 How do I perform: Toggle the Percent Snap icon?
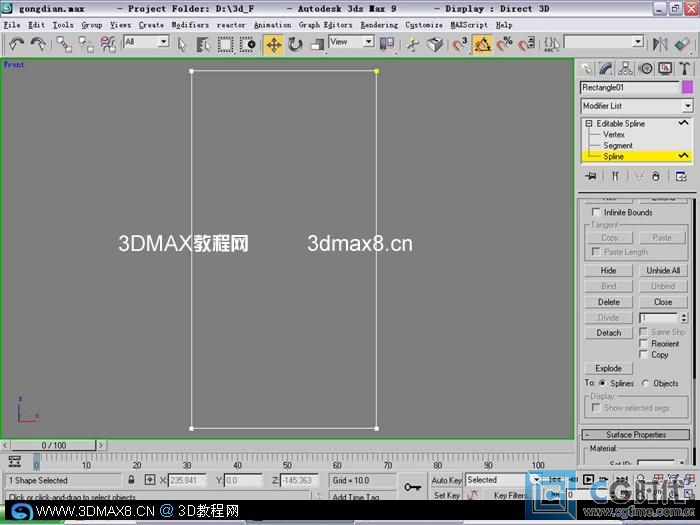point(504,45)
